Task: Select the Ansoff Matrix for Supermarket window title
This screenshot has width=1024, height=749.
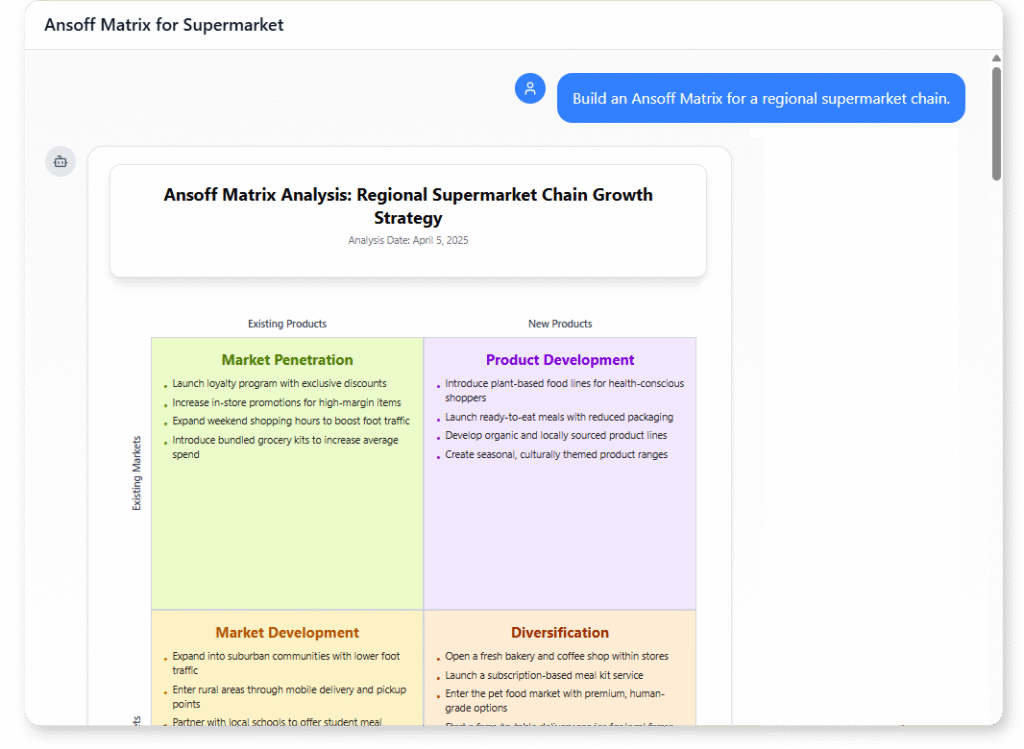Action: [162, 24]
